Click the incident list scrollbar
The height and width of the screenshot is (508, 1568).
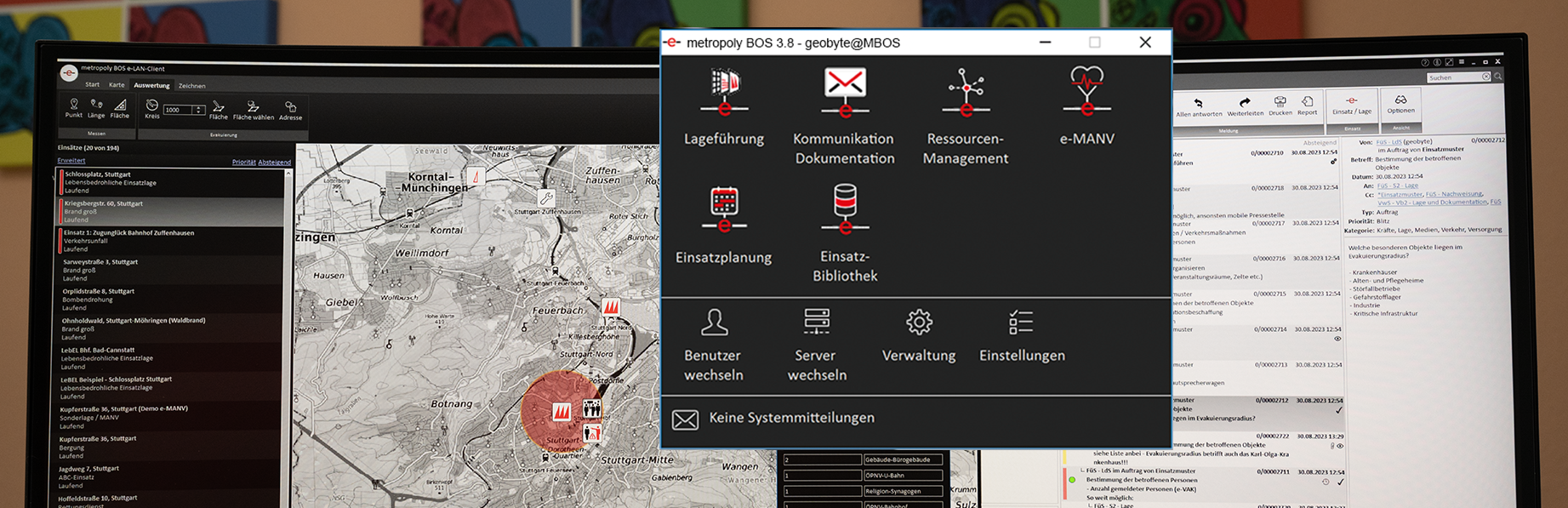288,337
